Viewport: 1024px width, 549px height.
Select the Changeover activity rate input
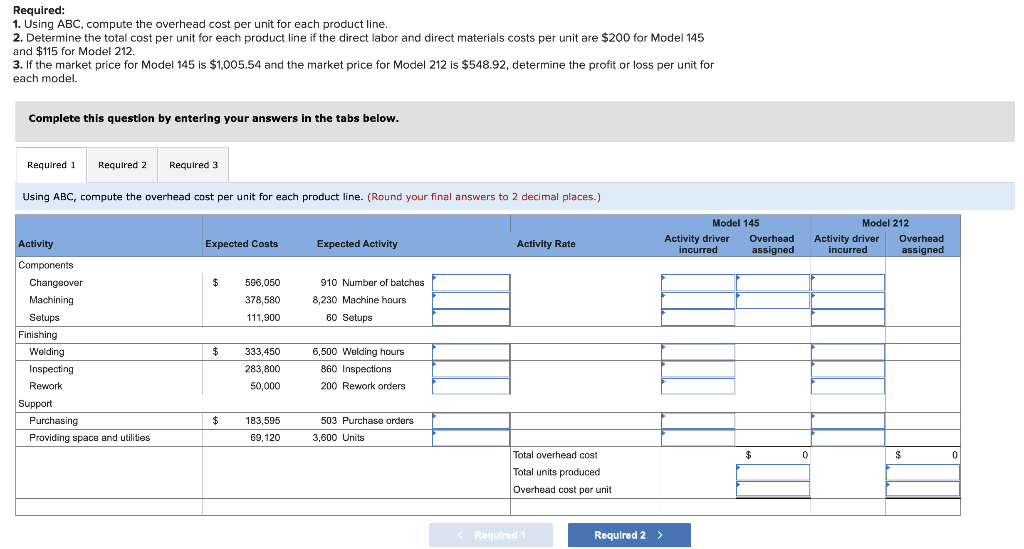tap(471, 283)
